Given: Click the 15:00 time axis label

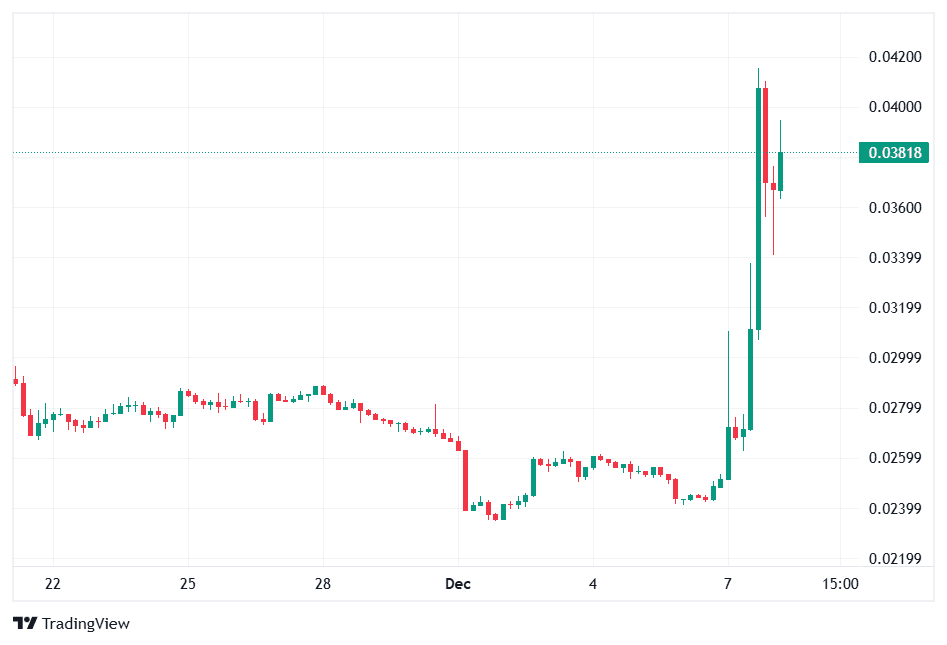Looking at the screenshot, I should click(840, 584).
